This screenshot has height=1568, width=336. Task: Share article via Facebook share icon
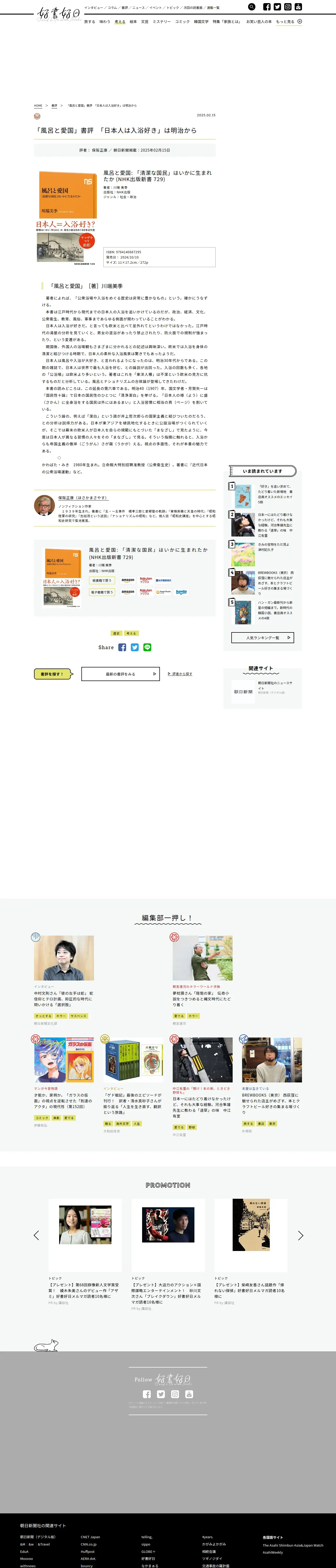(122, 647)
